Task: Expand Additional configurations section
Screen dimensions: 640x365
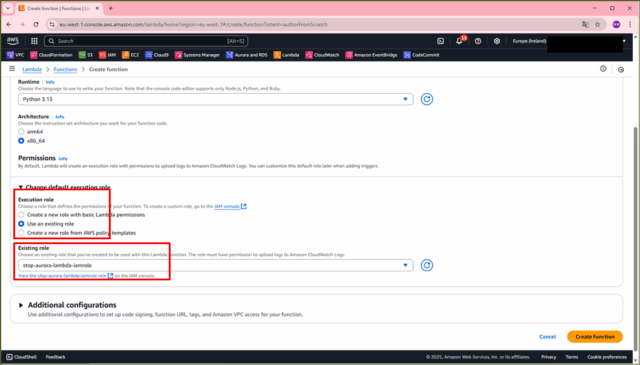Action: 68,305
